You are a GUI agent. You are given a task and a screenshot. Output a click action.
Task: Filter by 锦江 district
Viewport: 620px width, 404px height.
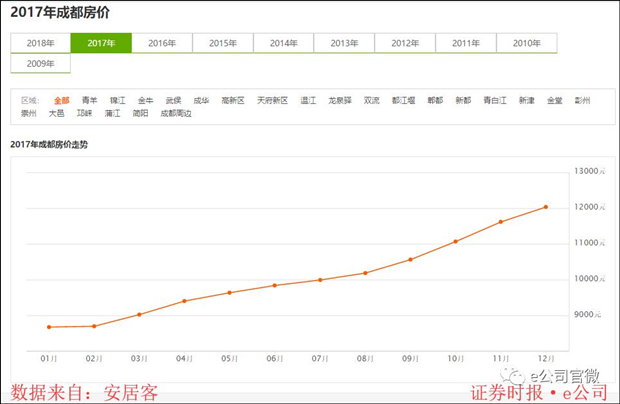click(117, 100)
